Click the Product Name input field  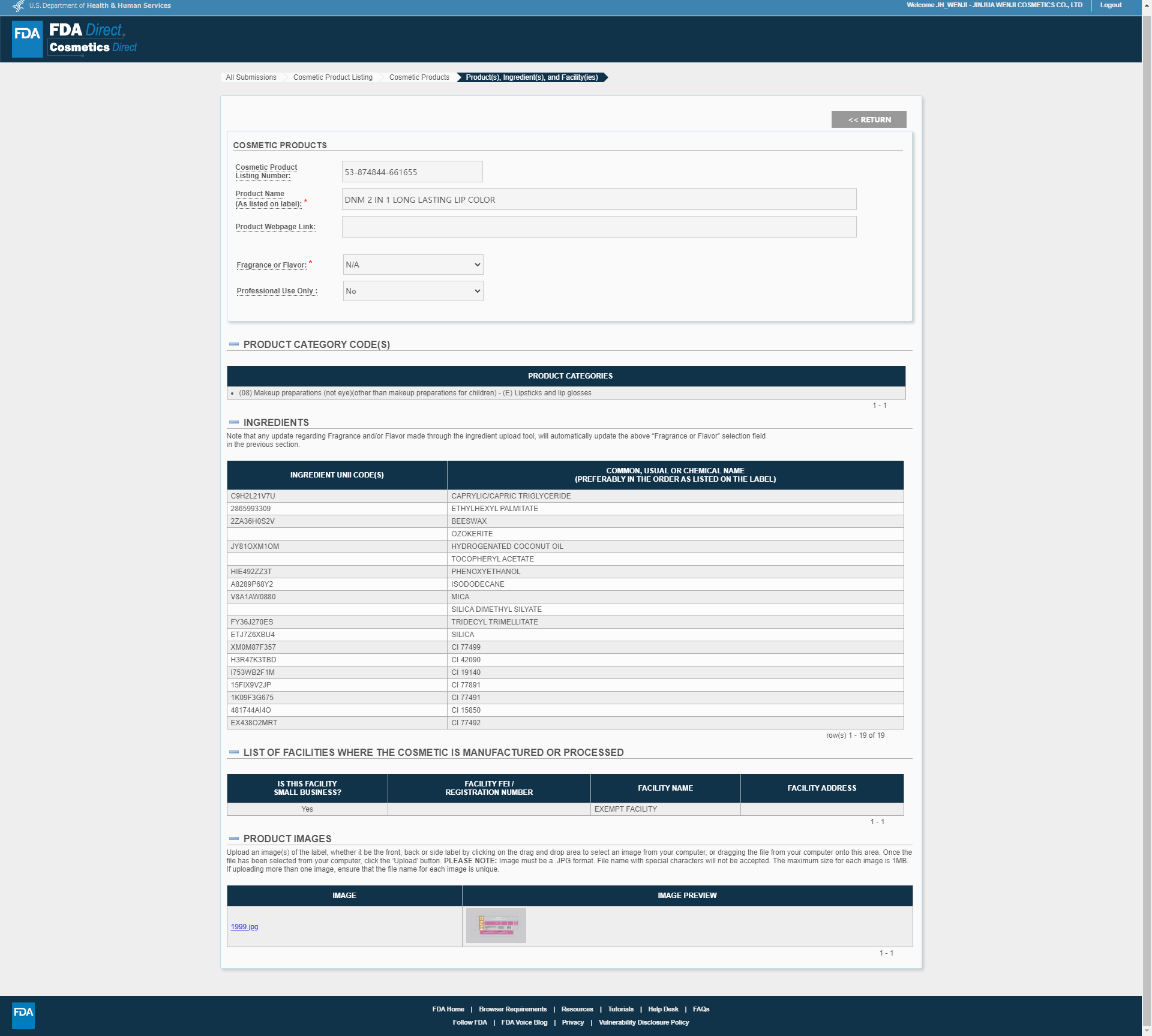(599, 200)
